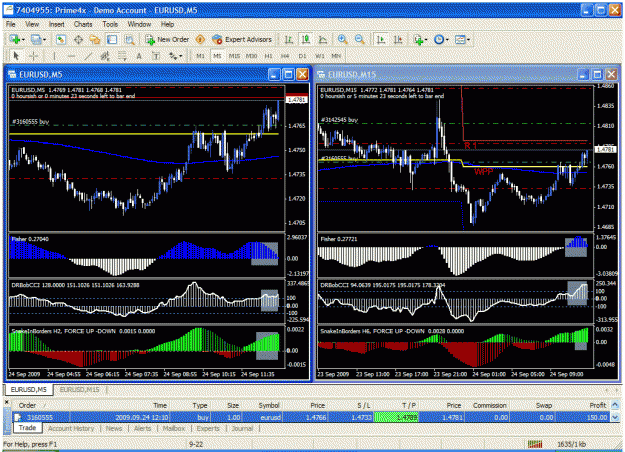
Task: Select the text label tool
Action: tap(156, 56)
